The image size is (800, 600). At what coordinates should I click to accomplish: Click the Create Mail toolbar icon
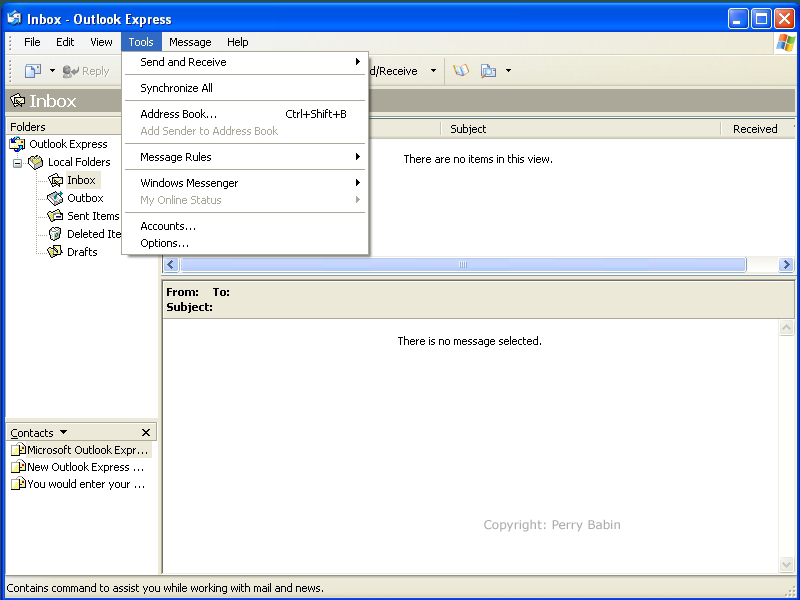coord(33,71)
